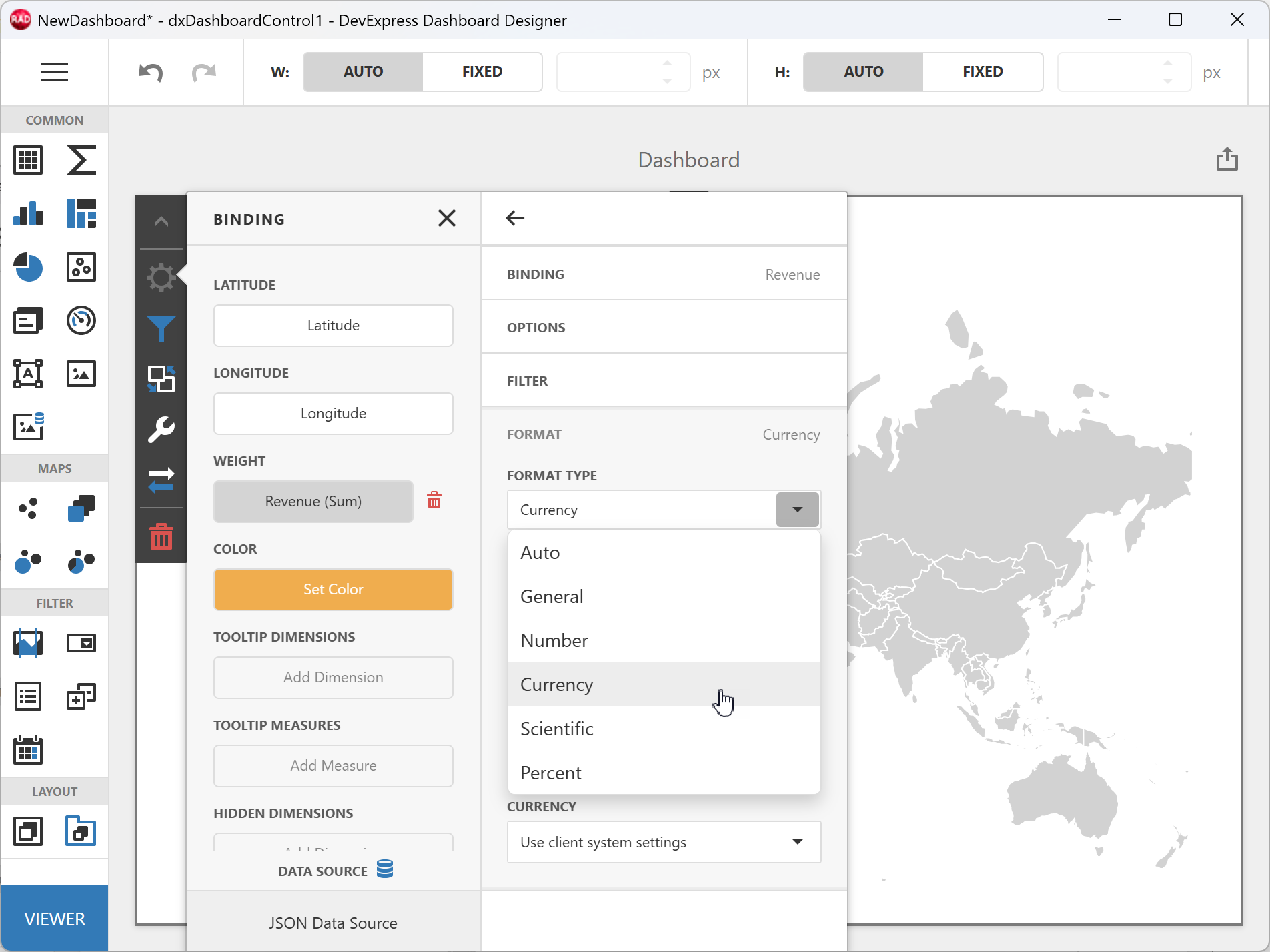Image resolution: width=1270 pixels, height=952 pixels.
Task: Add a Geo Point Map item
Action: pos(28,508)
